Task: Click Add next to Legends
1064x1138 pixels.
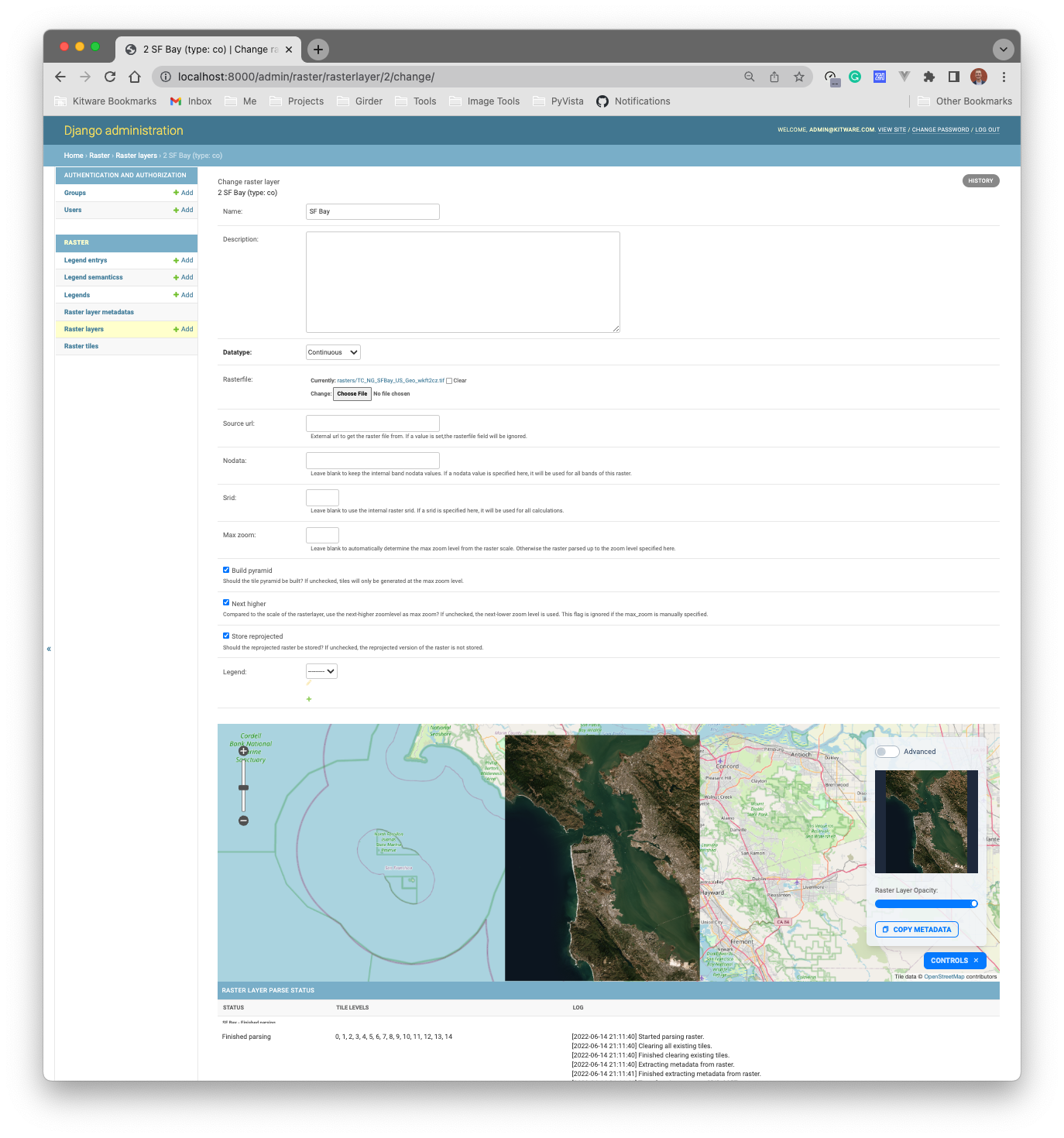Action: [184, 295]
